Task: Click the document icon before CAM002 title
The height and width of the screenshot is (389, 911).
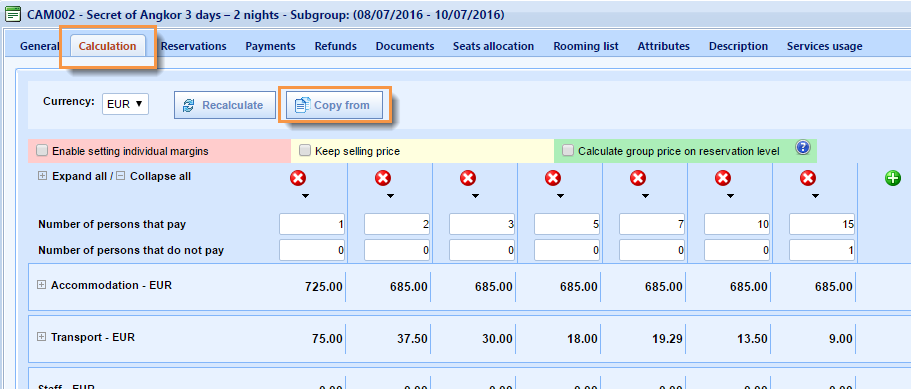Action: point(12,14)
